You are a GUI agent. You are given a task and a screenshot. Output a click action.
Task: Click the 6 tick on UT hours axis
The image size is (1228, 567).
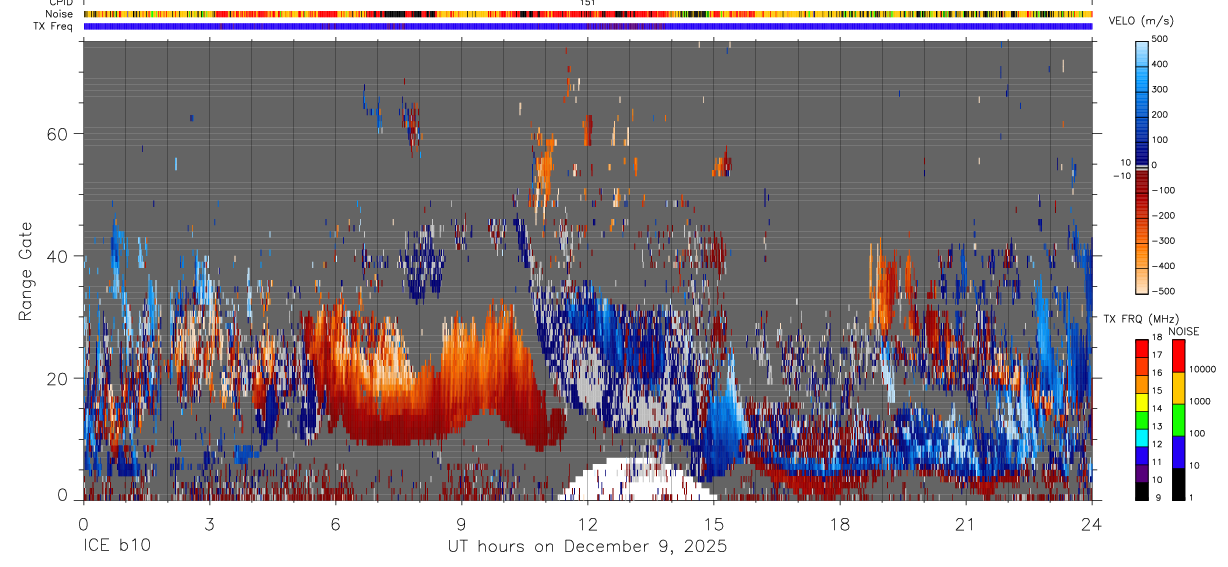[x=335, y=524]
